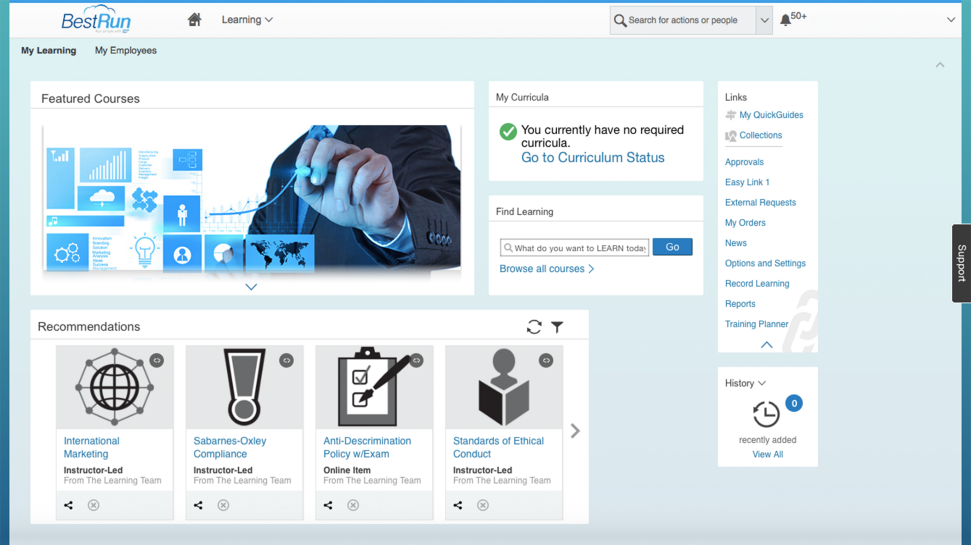Share the International Marketing course

[x=69, y=505]
